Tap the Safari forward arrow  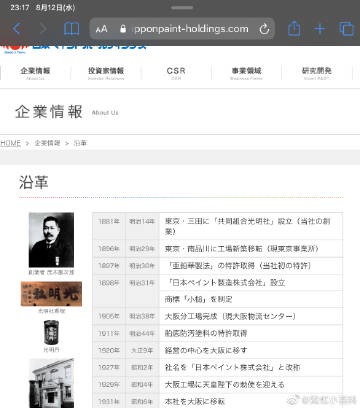[43, 29]
